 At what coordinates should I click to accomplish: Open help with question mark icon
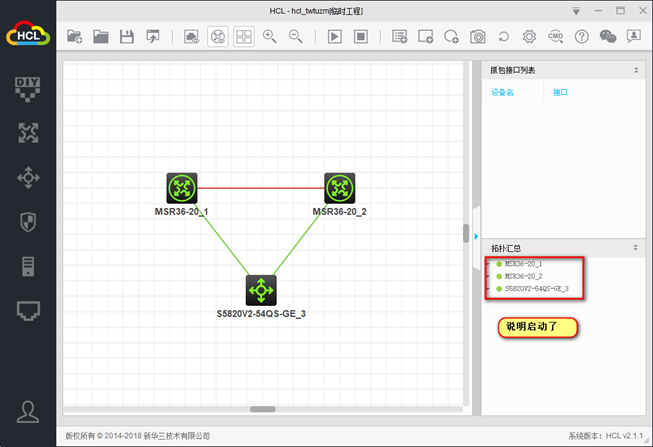pyautogui.click(x=581, y=37)
